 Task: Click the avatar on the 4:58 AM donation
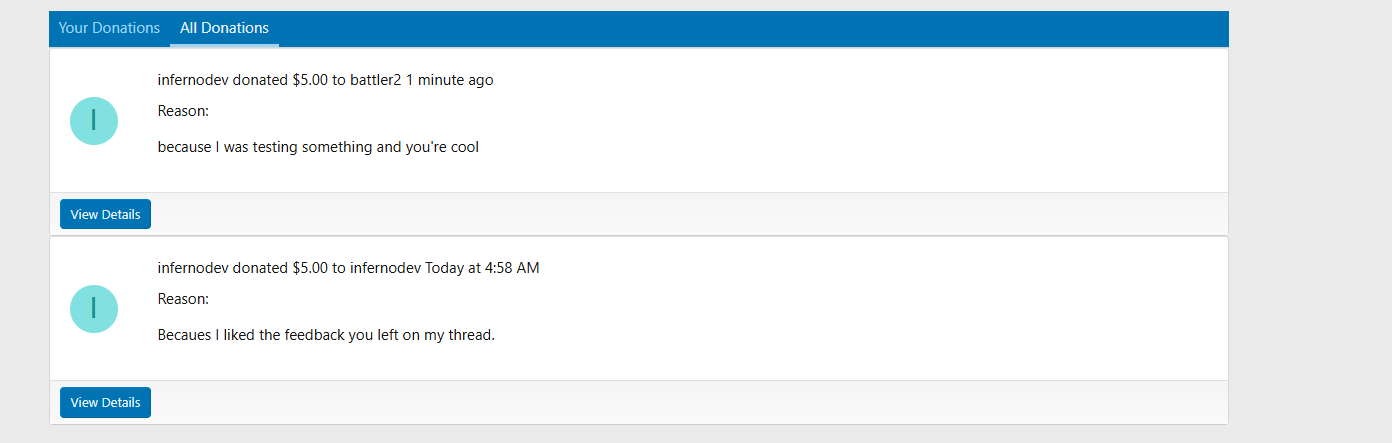click(94, 308)
